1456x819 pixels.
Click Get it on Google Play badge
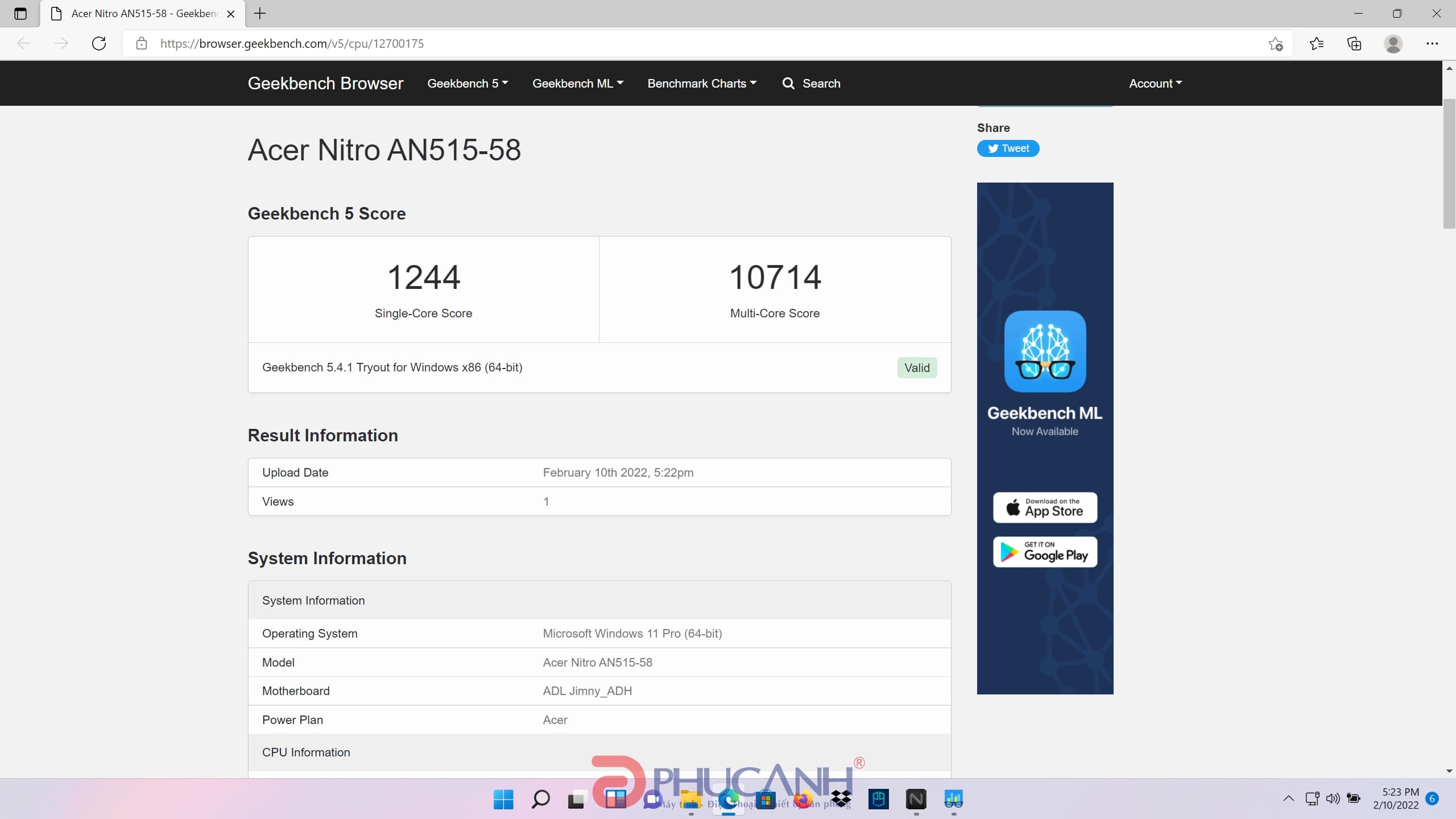click(1045, 552)
